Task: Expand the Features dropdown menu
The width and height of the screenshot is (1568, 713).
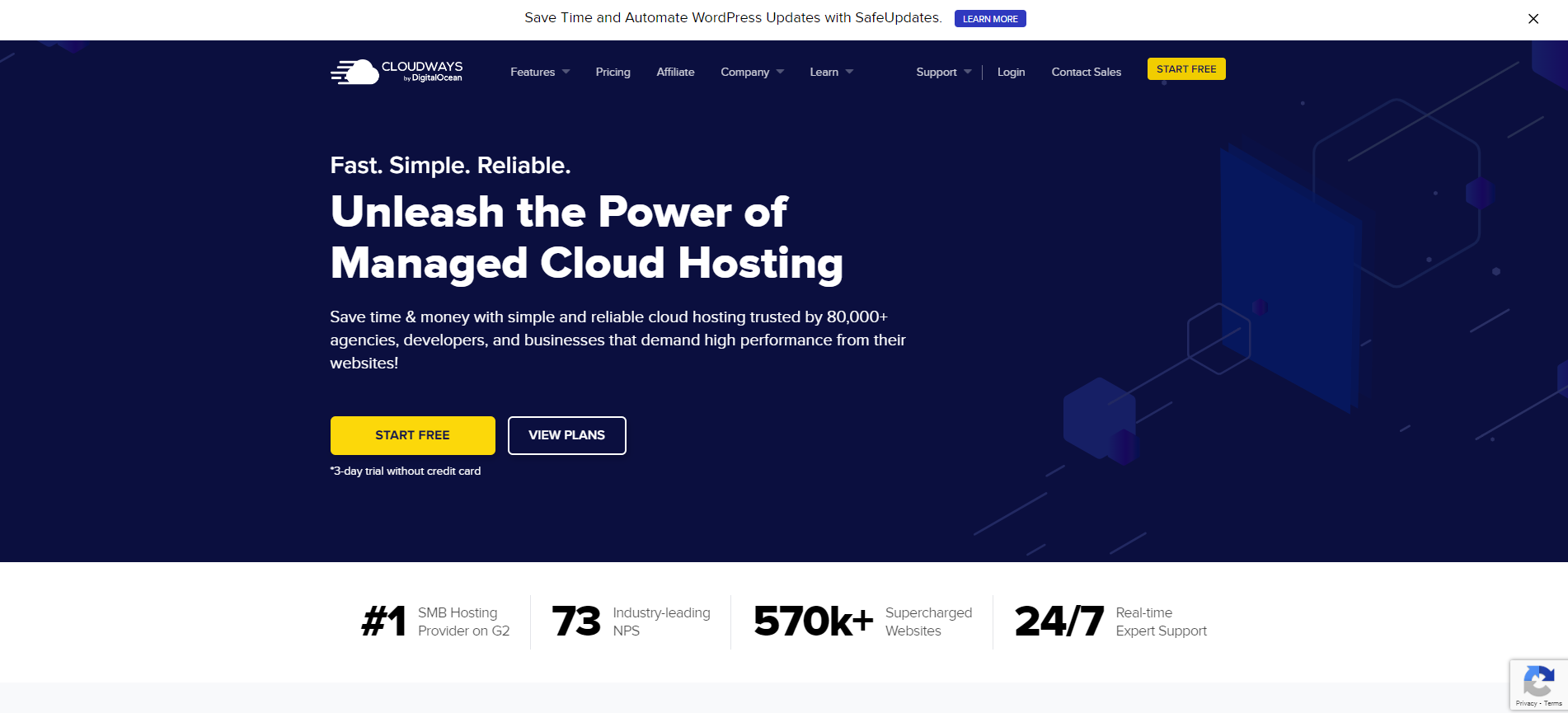Action: [x=540, y=72]
